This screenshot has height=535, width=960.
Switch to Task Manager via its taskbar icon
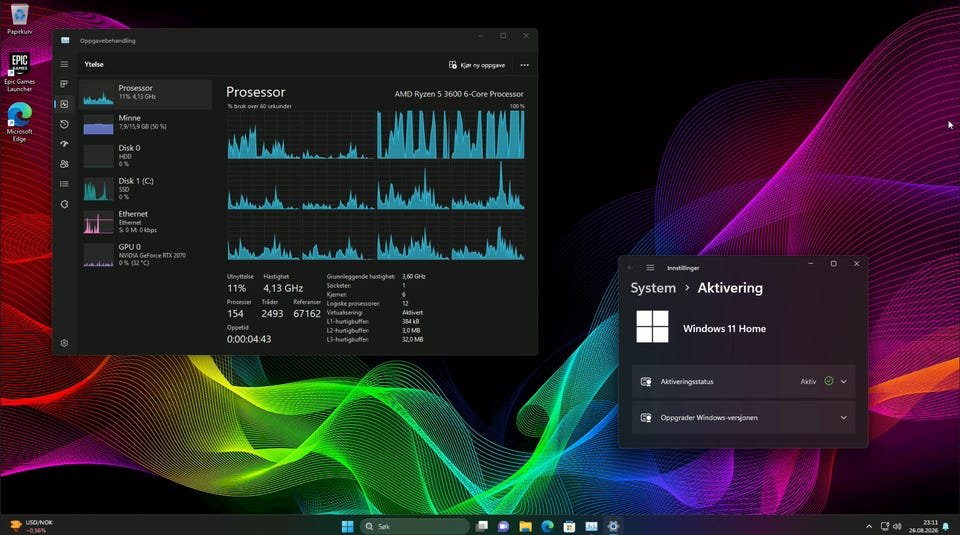(591, 526)
